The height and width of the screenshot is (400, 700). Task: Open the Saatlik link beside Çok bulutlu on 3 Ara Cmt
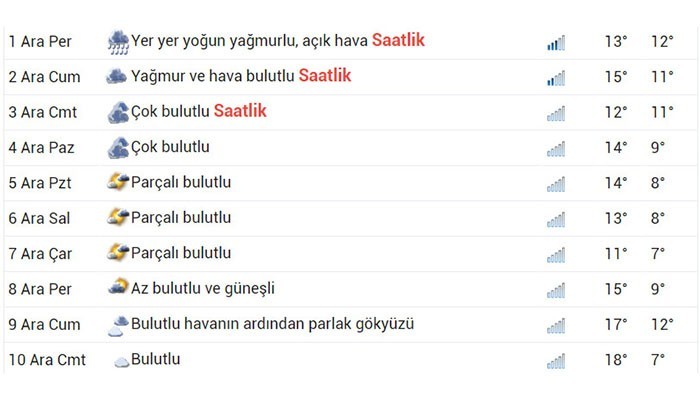(x=240, y=111)
